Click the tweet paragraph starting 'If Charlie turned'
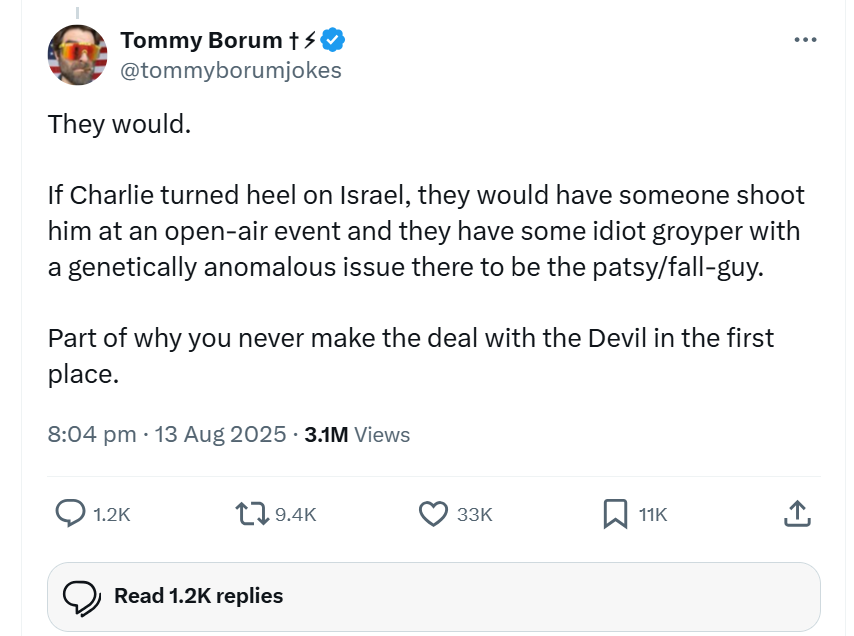The width and height of the screenshot is (854, 636). pyautogui.click(x=425, y=232)
